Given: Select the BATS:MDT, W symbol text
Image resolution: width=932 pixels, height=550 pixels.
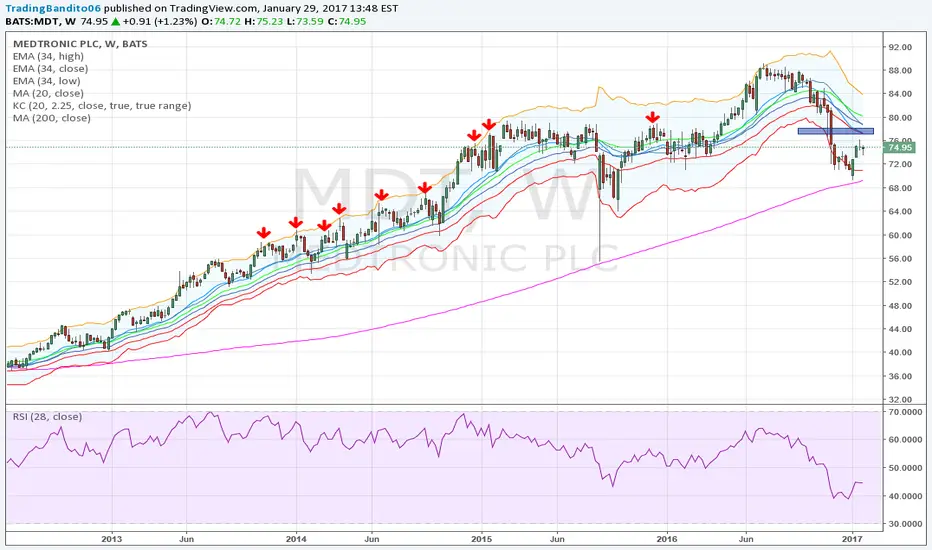Looking at the screenshot, I should (42, 21).
